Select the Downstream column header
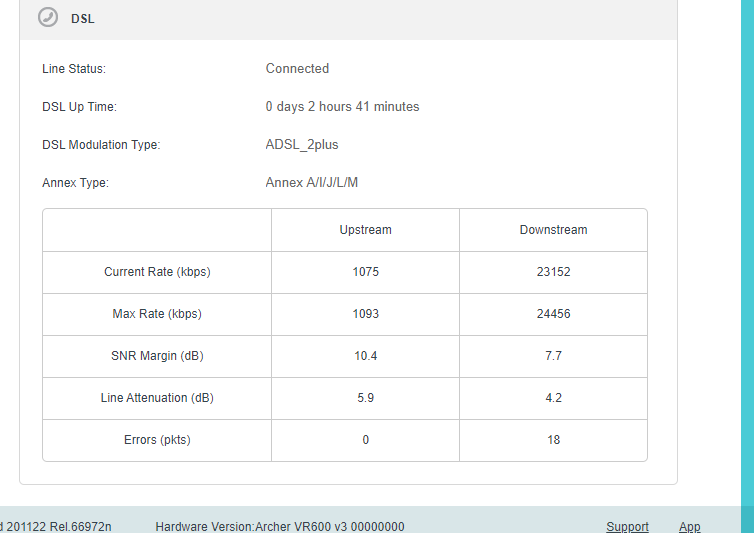Viewport: 754px width, 533px height. [553, 230]
